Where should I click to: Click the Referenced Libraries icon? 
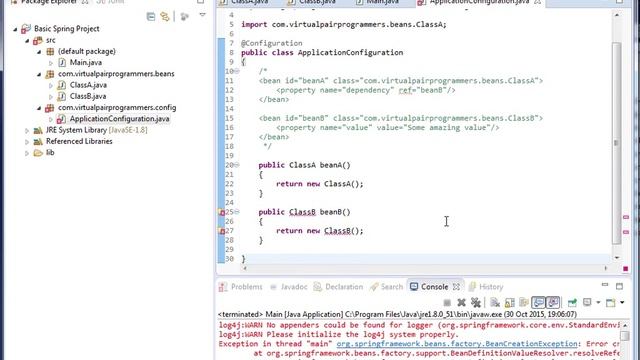pyautogui.click(x=38, y=141)
